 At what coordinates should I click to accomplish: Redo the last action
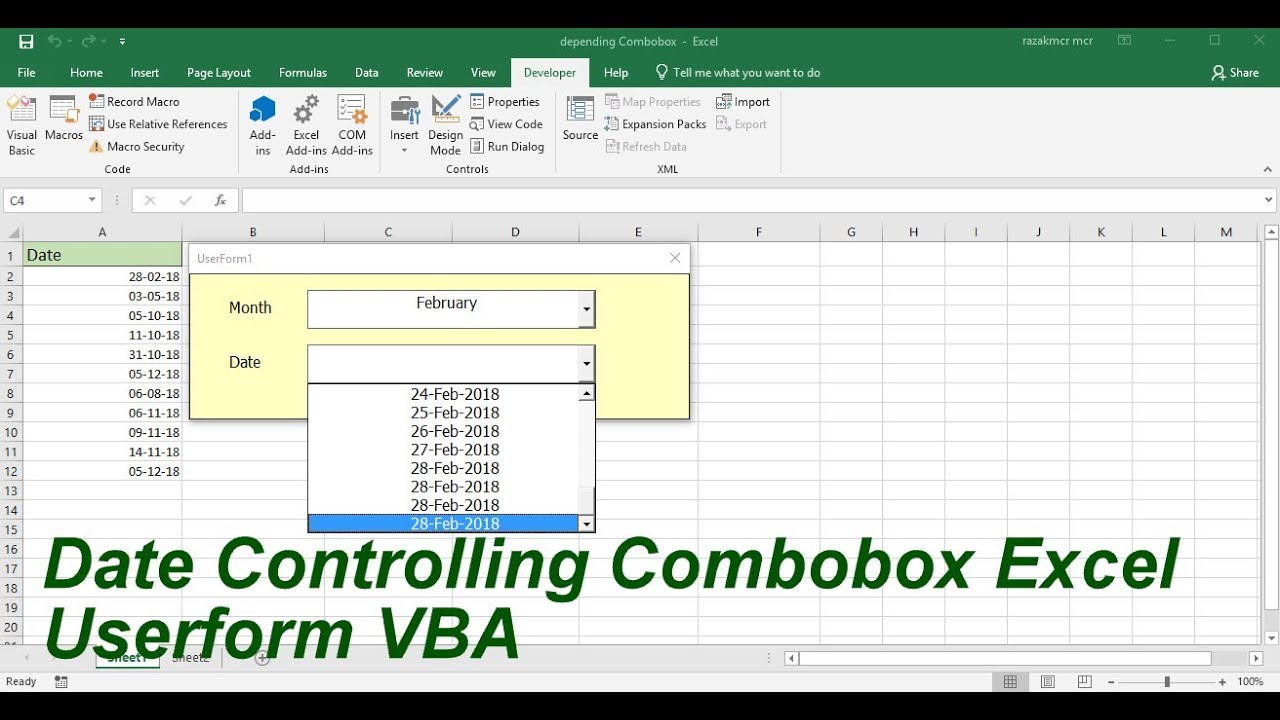[x=88, y=41]
